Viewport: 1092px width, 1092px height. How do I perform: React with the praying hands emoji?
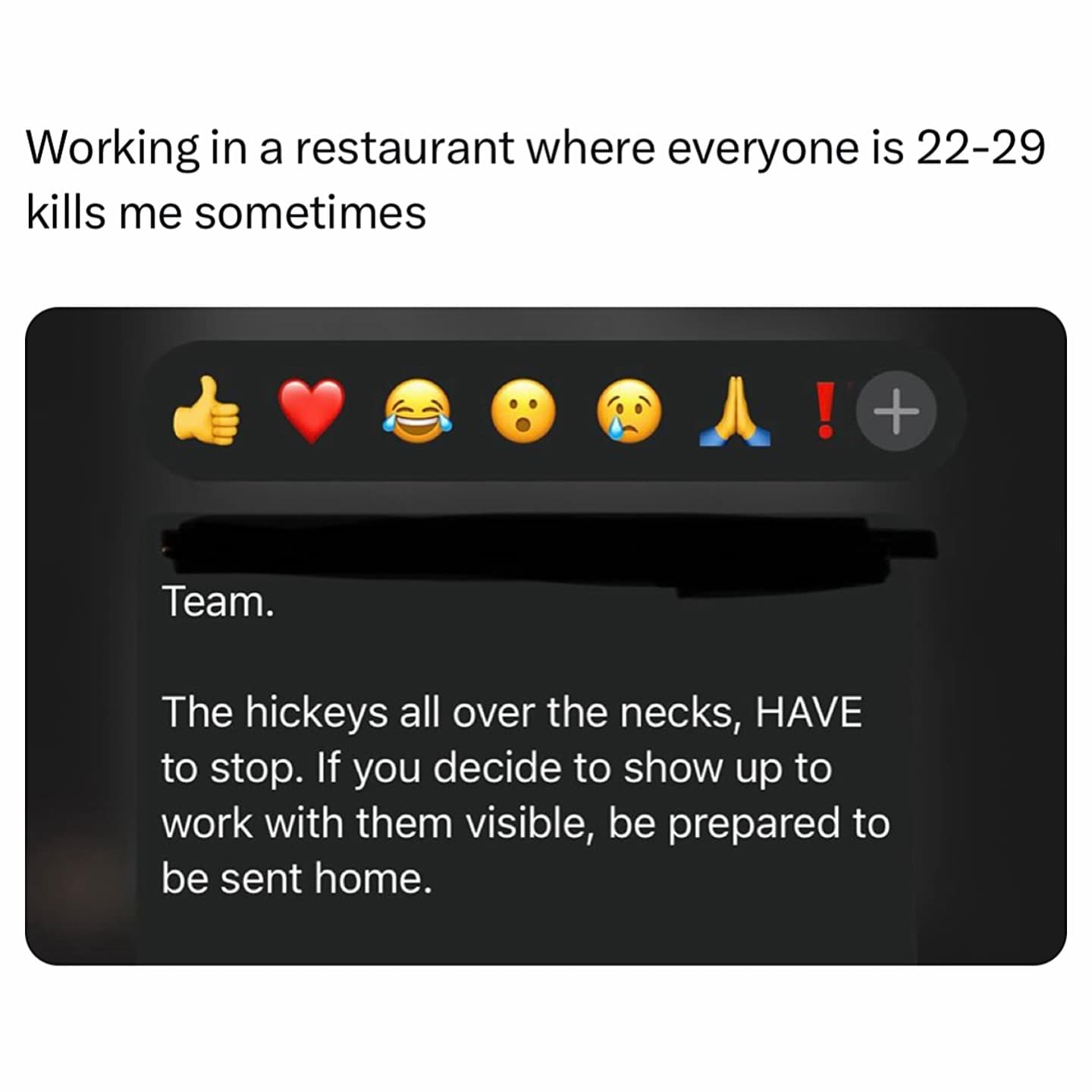pyautogui.click(x=734, y=411)
